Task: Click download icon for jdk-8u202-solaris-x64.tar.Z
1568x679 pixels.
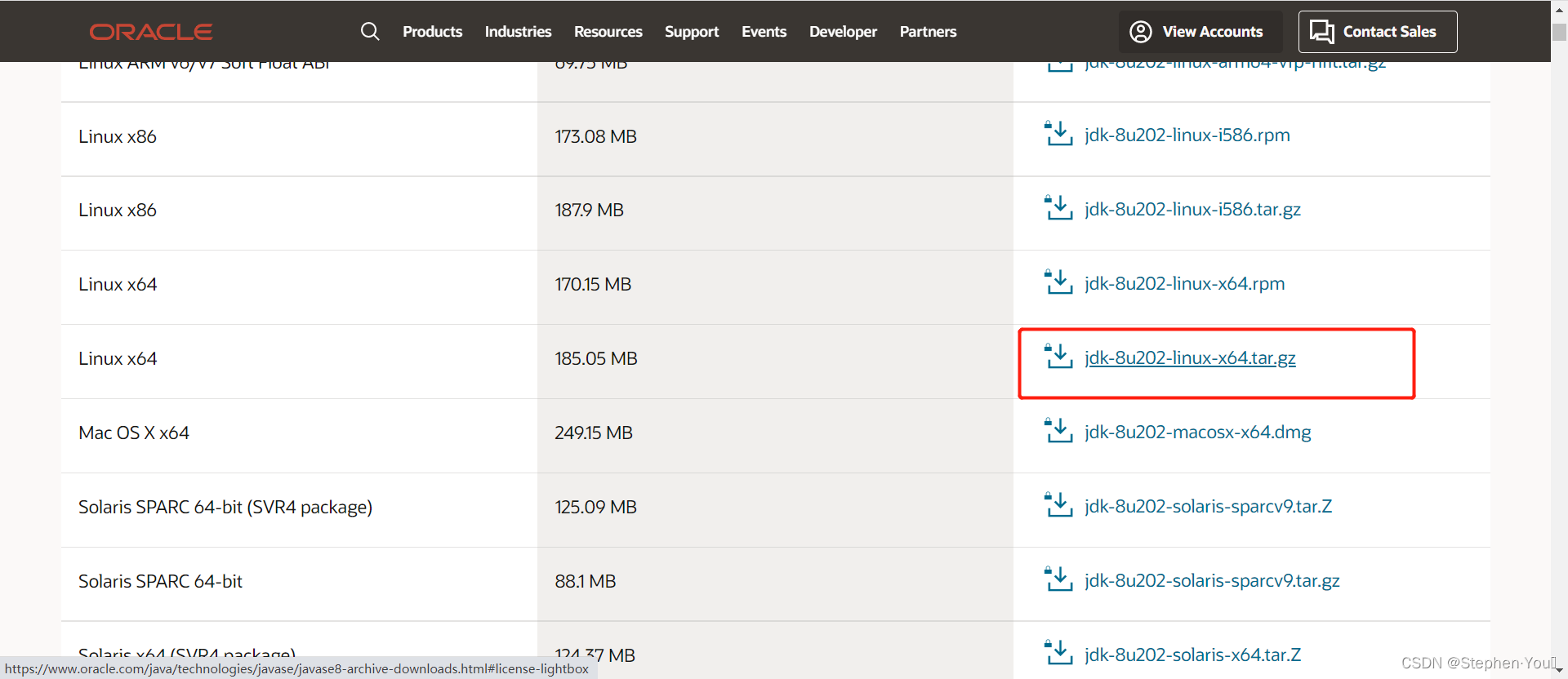Action: pyautogui.click(x=1059, y=653)
